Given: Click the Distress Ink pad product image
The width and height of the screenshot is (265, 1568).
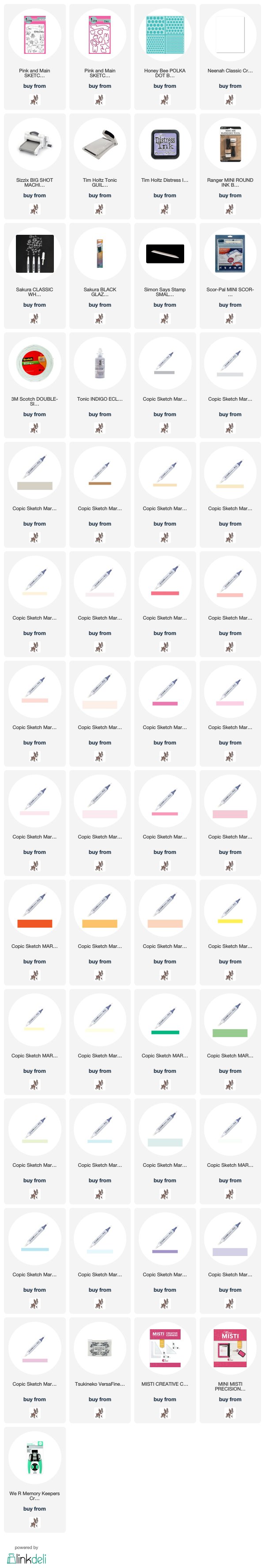Looking at the screenshot, I should (x=165, y=144).
